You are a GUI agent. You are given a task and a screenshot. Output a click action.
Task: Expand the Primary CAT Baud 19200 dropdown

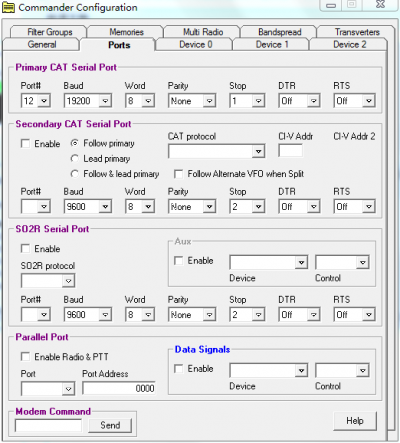(88, 101)
